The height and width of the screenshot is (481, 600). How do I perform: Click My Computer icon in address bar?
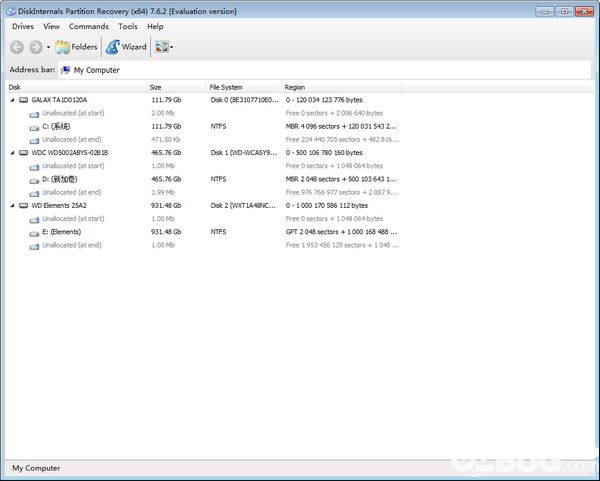point(66,70)
